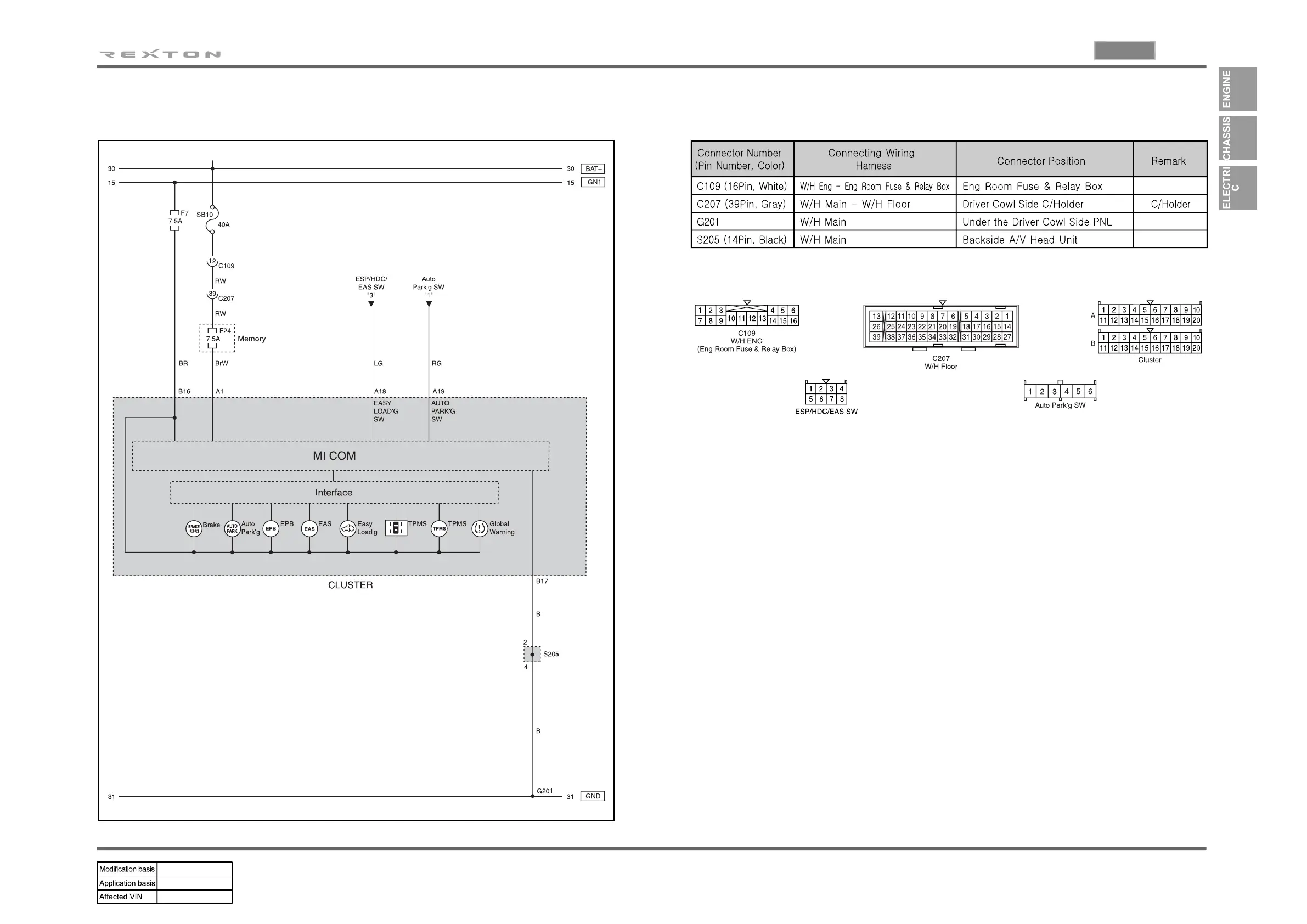Viewport: 1307px width, 924px height.
Task: Click the gray box in the header
Action: (x=1124, y=50)
